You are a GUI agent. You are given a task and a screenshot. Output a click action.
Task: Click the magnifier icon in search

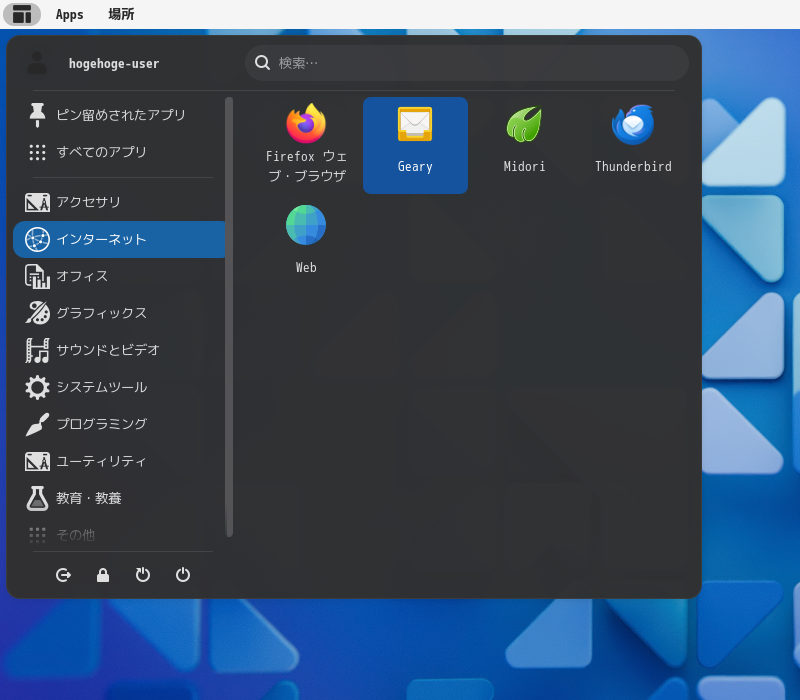click(x=262, y=63)
